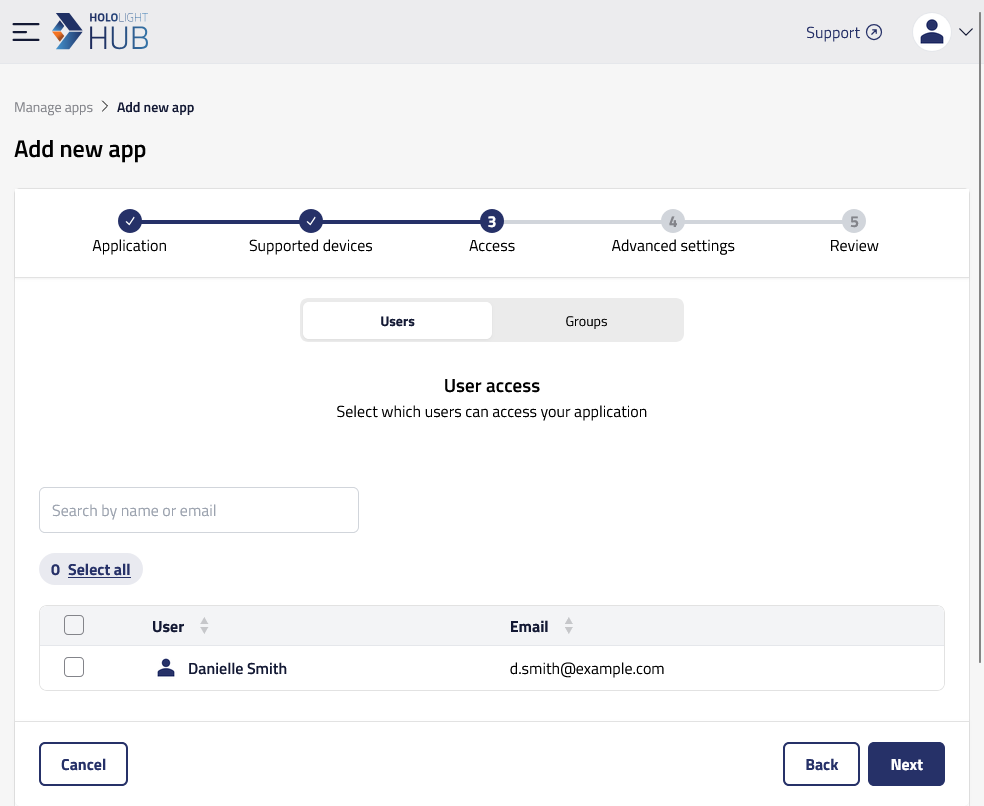
Task: Select step 5 Review circle
Action: pyautogui.click(x=854, y=221)
